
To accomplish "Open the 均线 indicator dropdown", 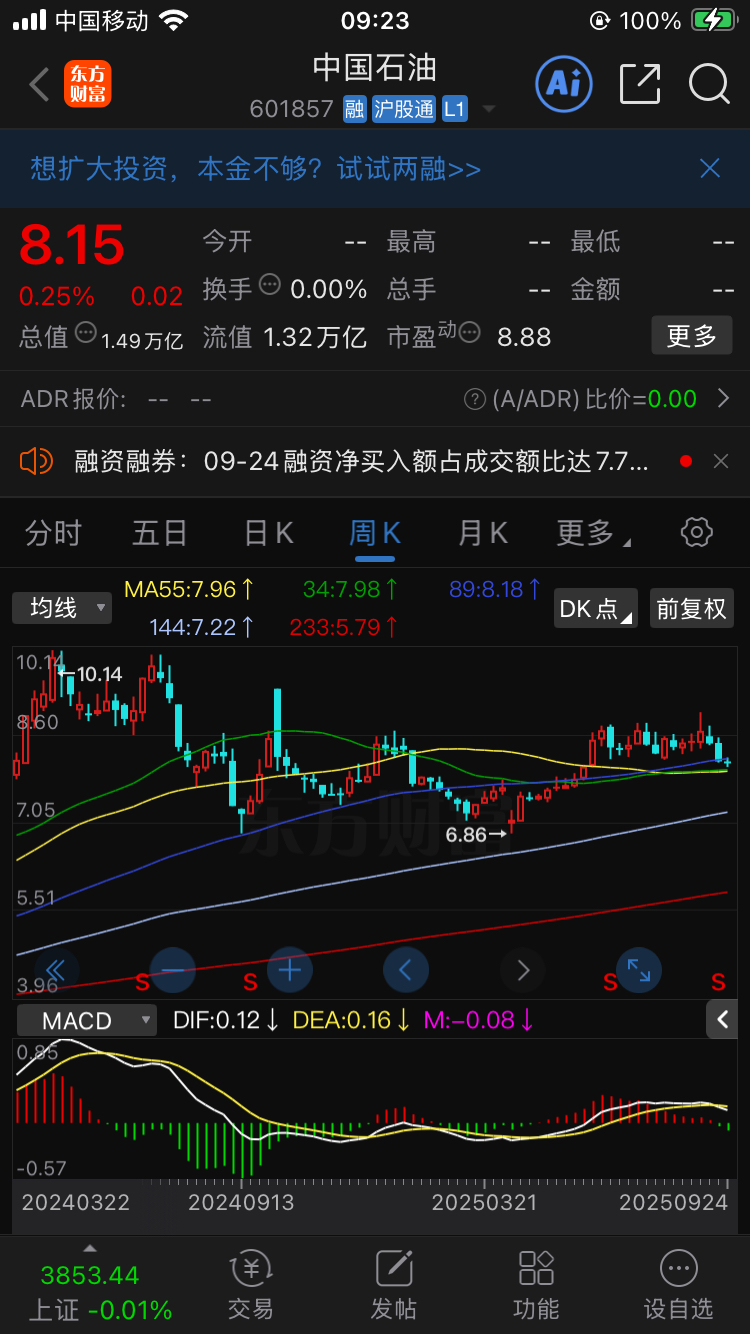I will [x=62, y=607].
